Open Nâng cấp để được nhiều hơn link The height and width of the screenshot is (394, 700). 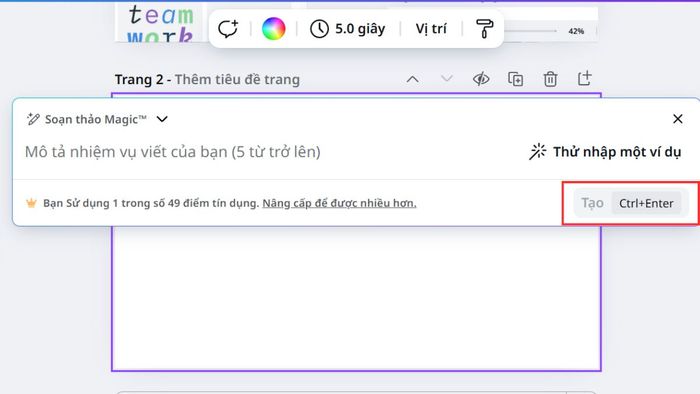click(x=339, y=203)
